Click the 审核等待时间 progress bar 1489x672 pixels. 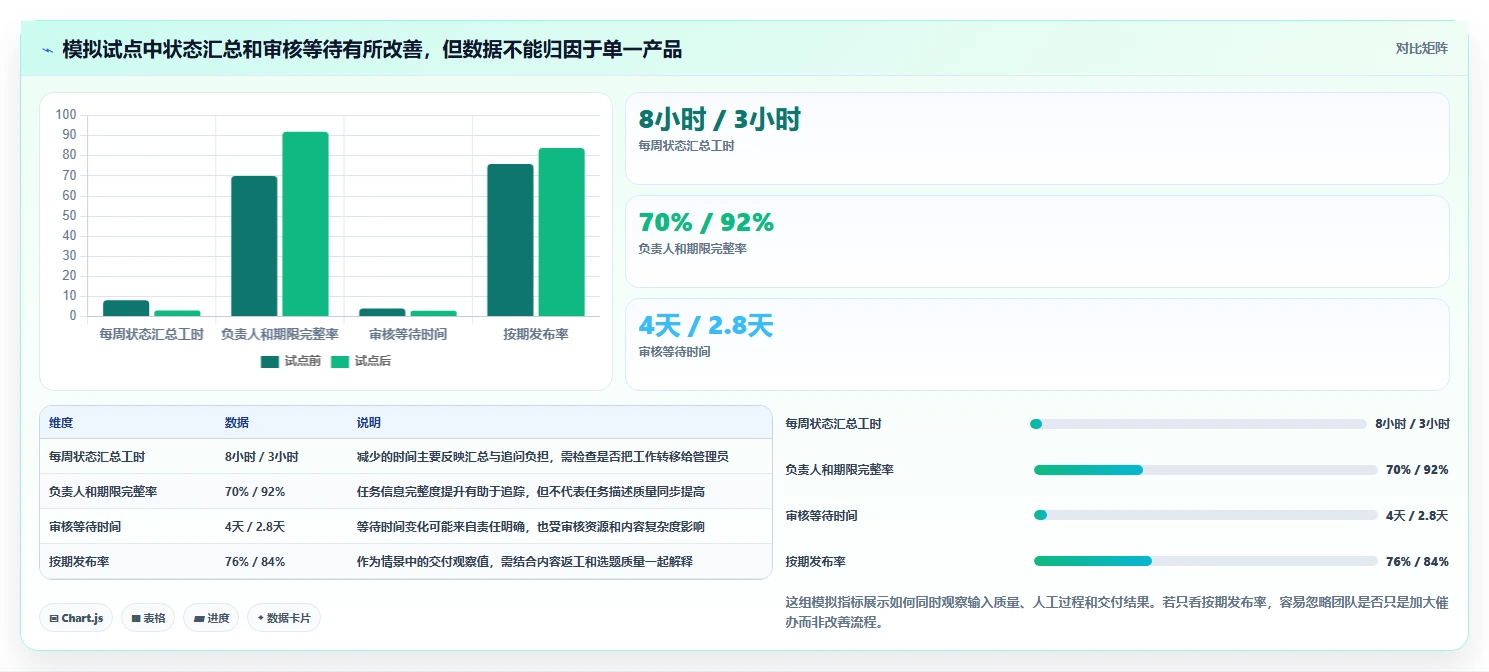[1206, 515]
